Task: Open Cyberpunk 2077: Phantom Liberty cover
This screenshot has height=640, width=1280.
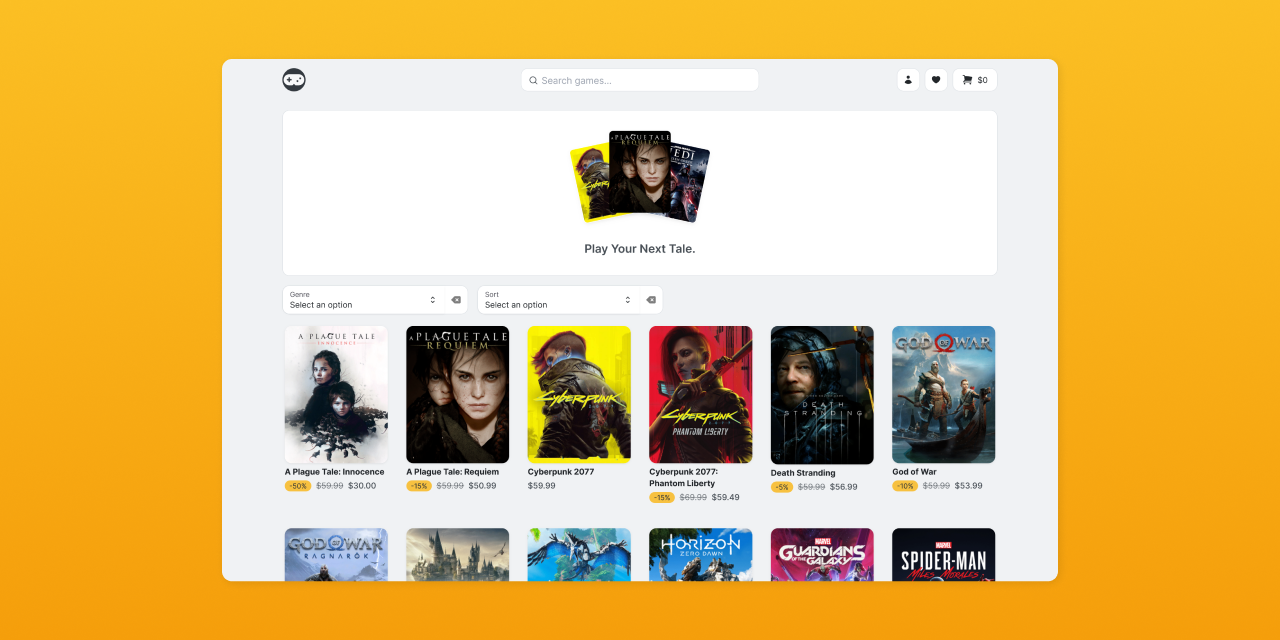Action: (x=701, y=394)
